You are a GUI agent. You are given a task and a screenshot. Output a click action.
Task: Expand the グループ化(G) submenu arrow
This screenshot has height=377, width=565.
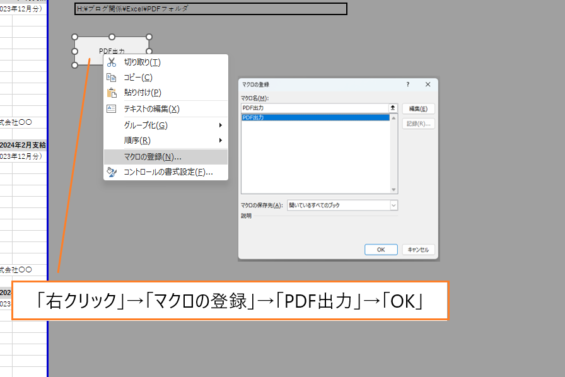pos(220,125)
